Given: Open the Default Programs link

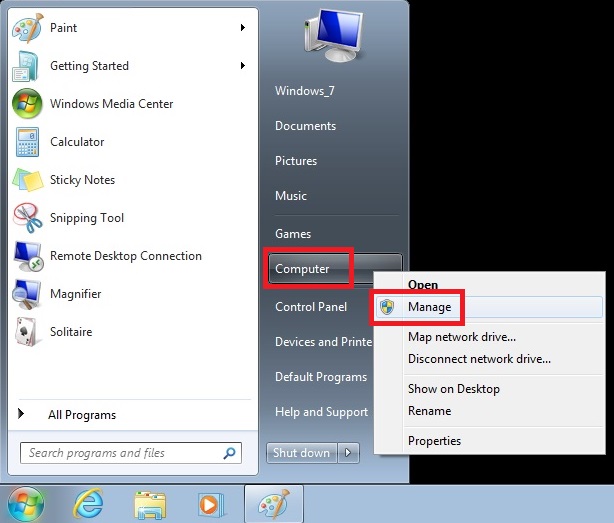Looking at the screenshot, I should [x=321, y=377].
